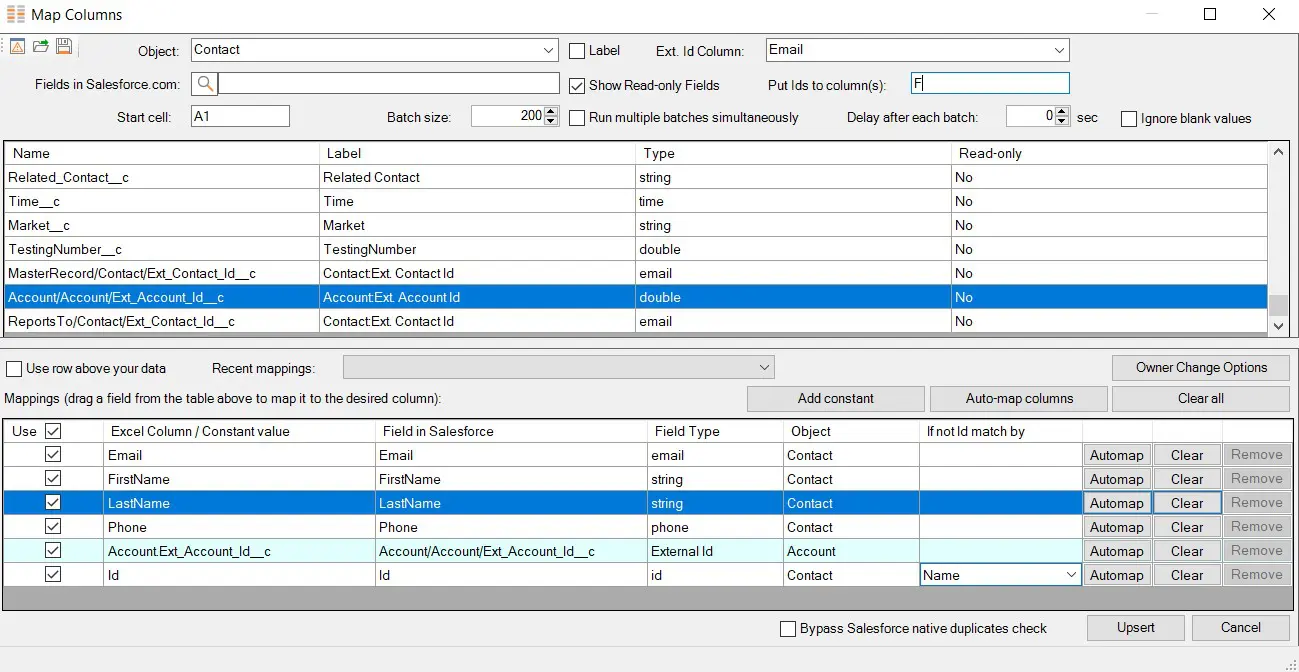Click the Map Columns window icon in the title bar
The height and width of the screenshot is (672, 1299).
[x=15, y=15]
